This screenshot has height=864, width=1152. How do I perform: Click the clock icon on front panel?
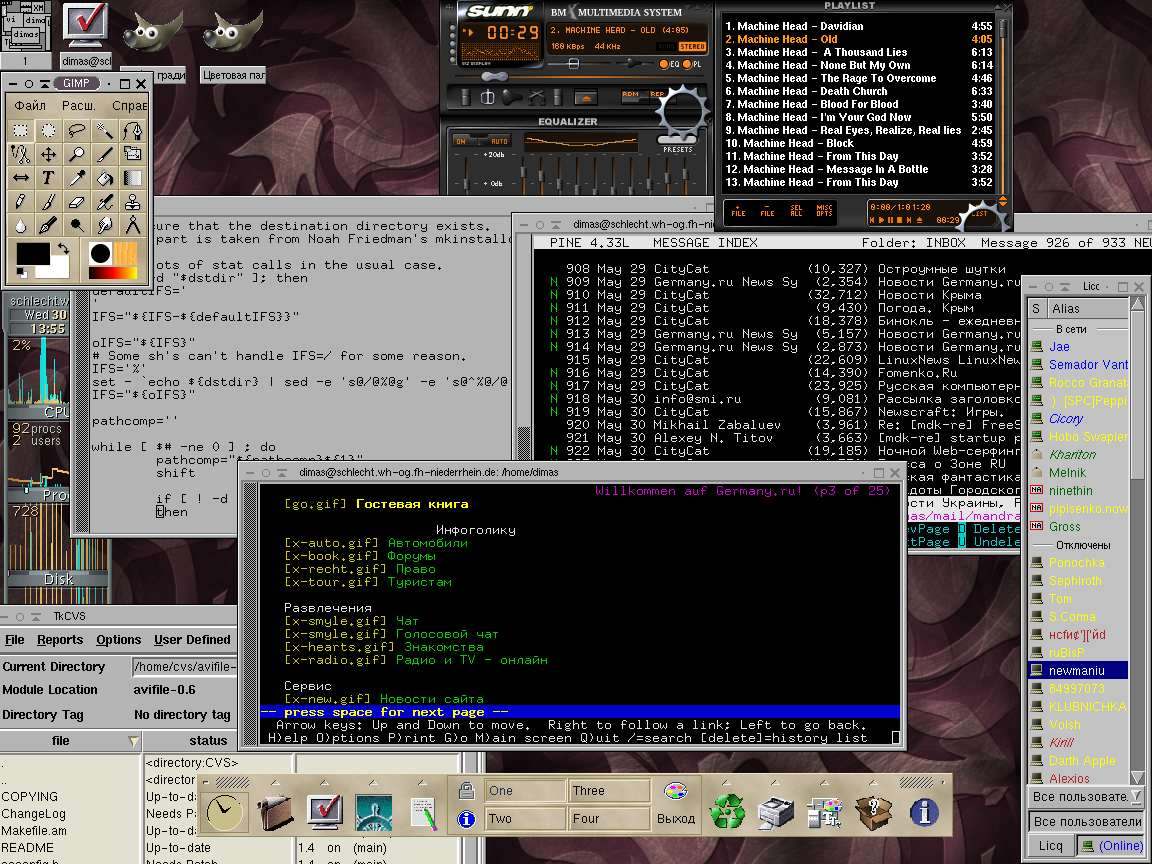tap(223, 812)
